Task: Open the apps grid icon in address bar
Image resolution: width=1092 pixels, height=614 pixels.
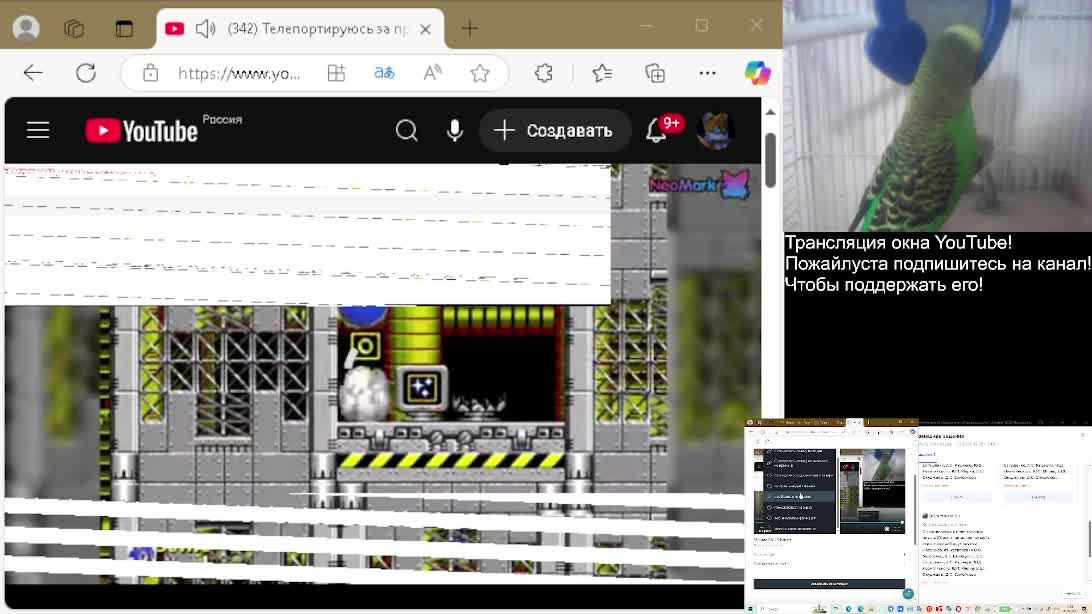Action: tap(336, 73)
